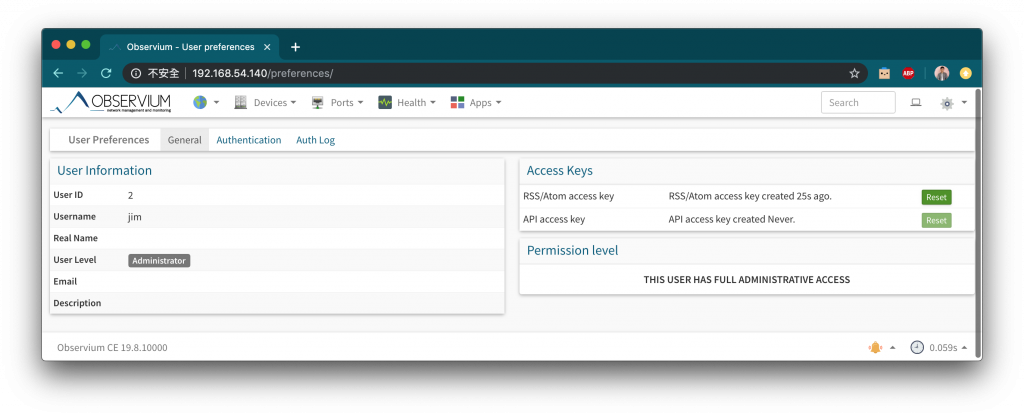Switch to the Authentication tab
The width and height of the screenshot is (1024, 416).
(x=249, y=140)
